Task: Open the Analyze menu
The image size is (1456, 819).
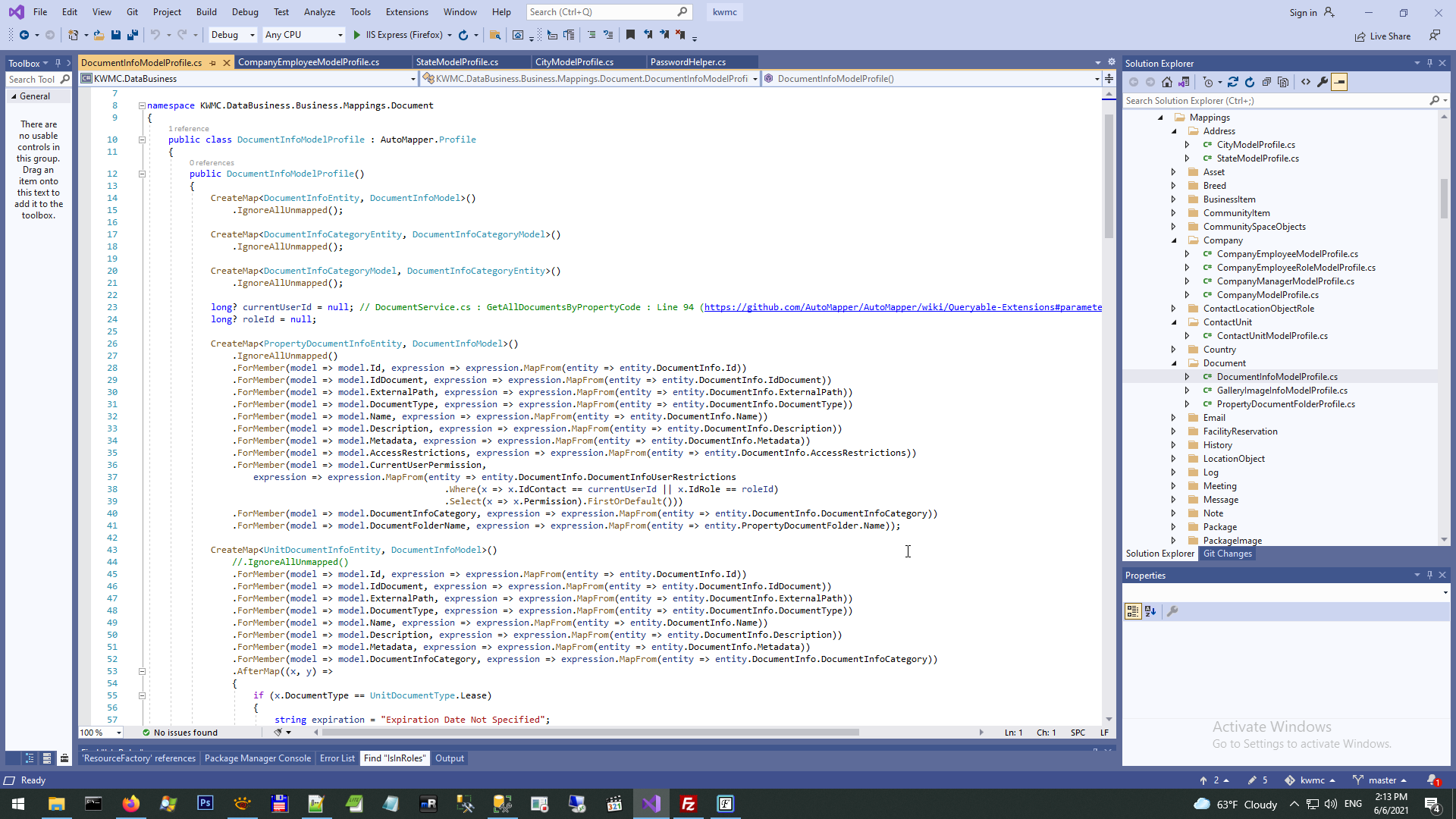Action: click(x=319, y=12)
